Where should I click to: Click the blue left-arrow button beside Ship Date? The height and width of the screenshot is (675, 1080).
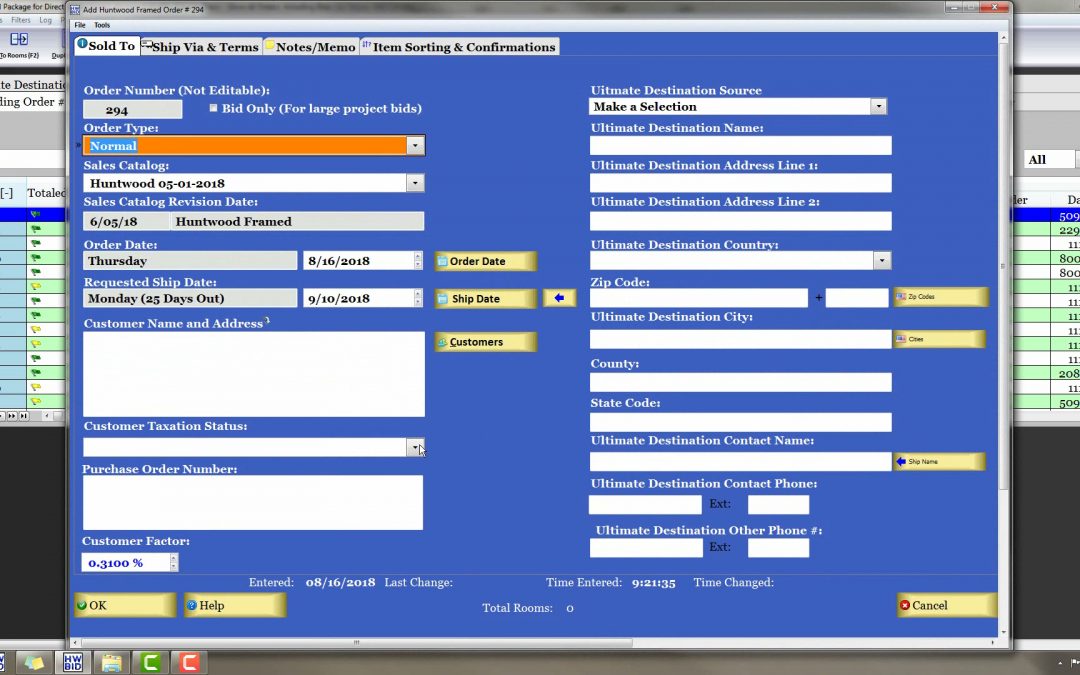[559, 298]
